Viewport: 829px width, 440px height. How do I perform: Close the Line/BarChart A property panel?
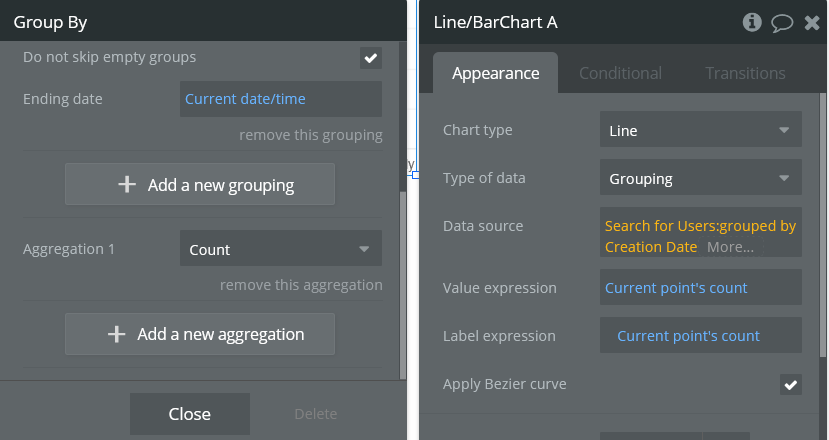tap(812, 22)
